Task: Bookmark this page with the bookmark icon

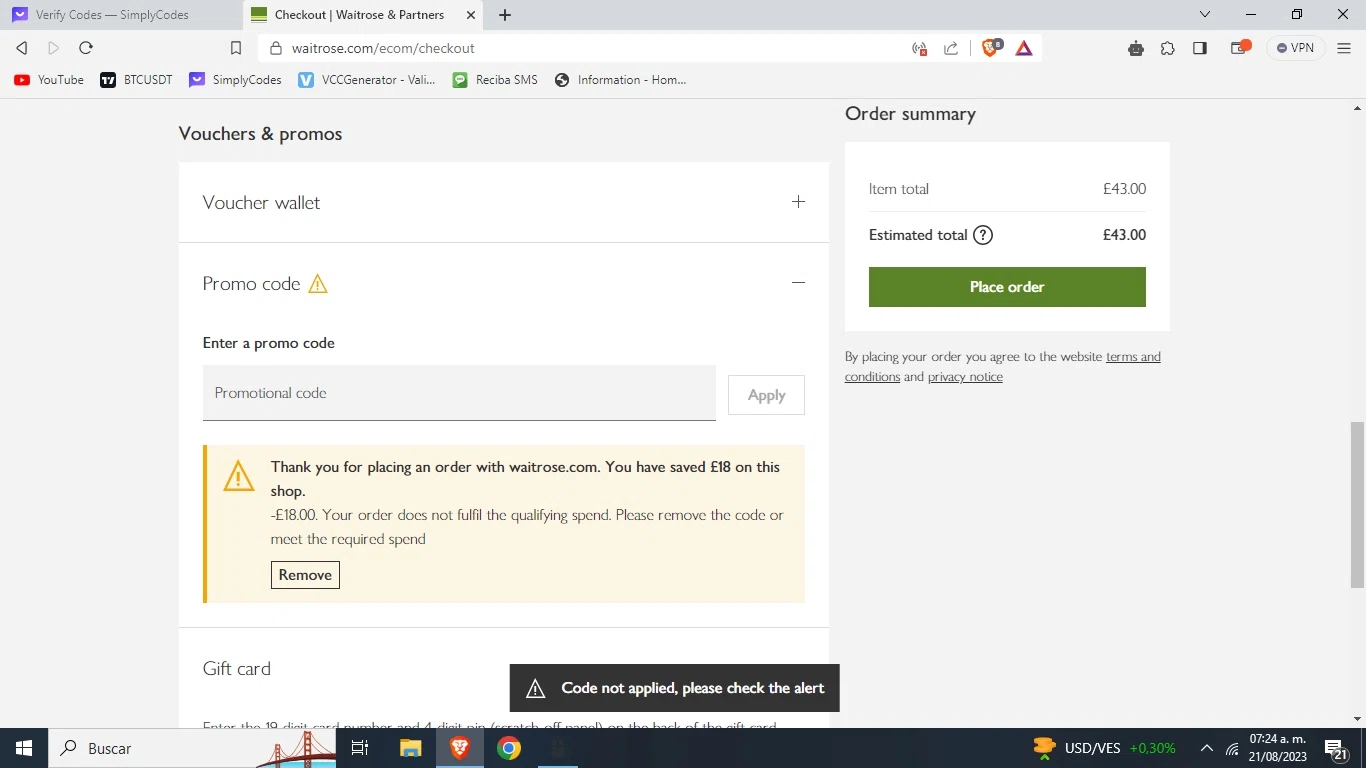Action: 236,48
